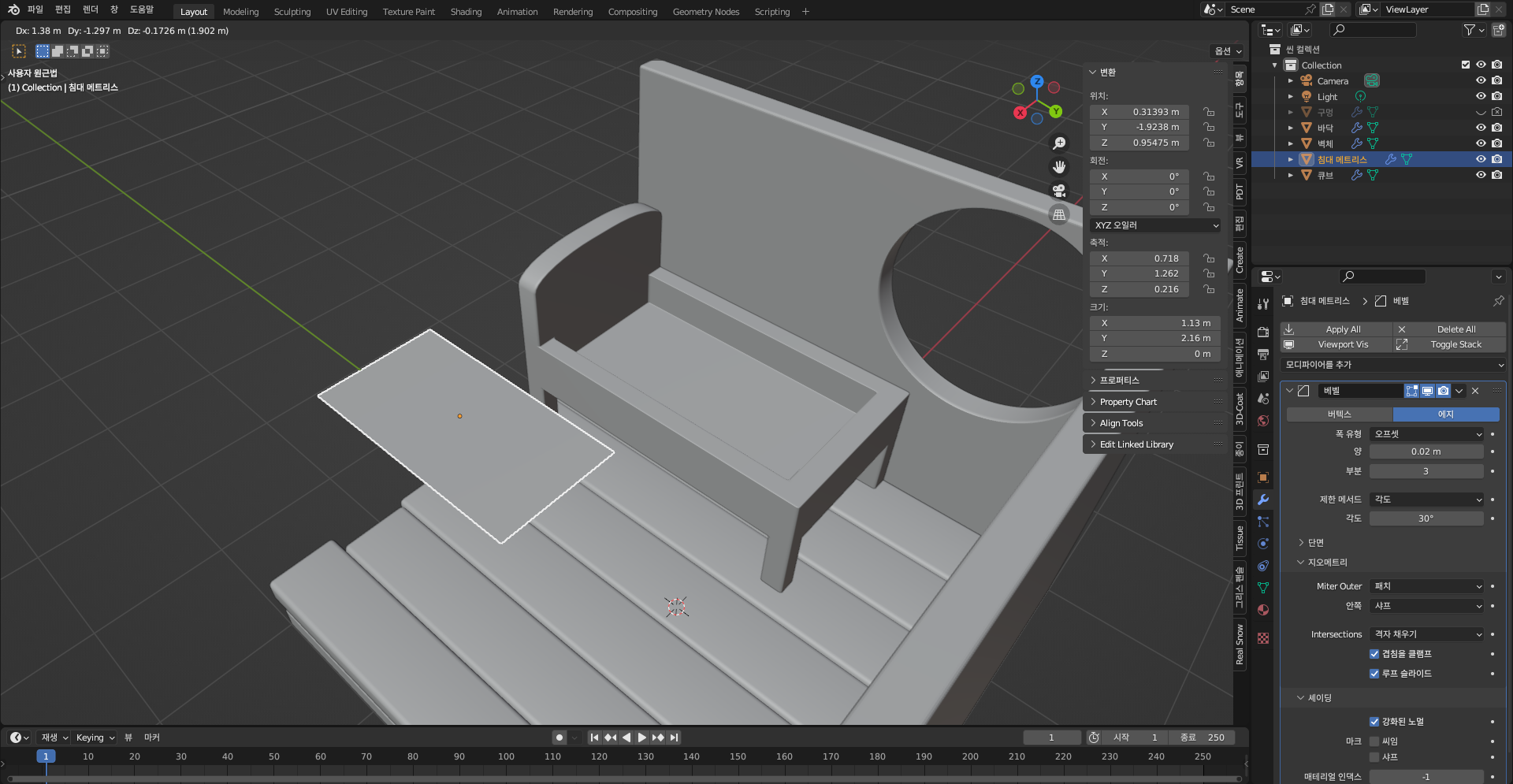Click the pan hand viewport icon

point(1059,167)
